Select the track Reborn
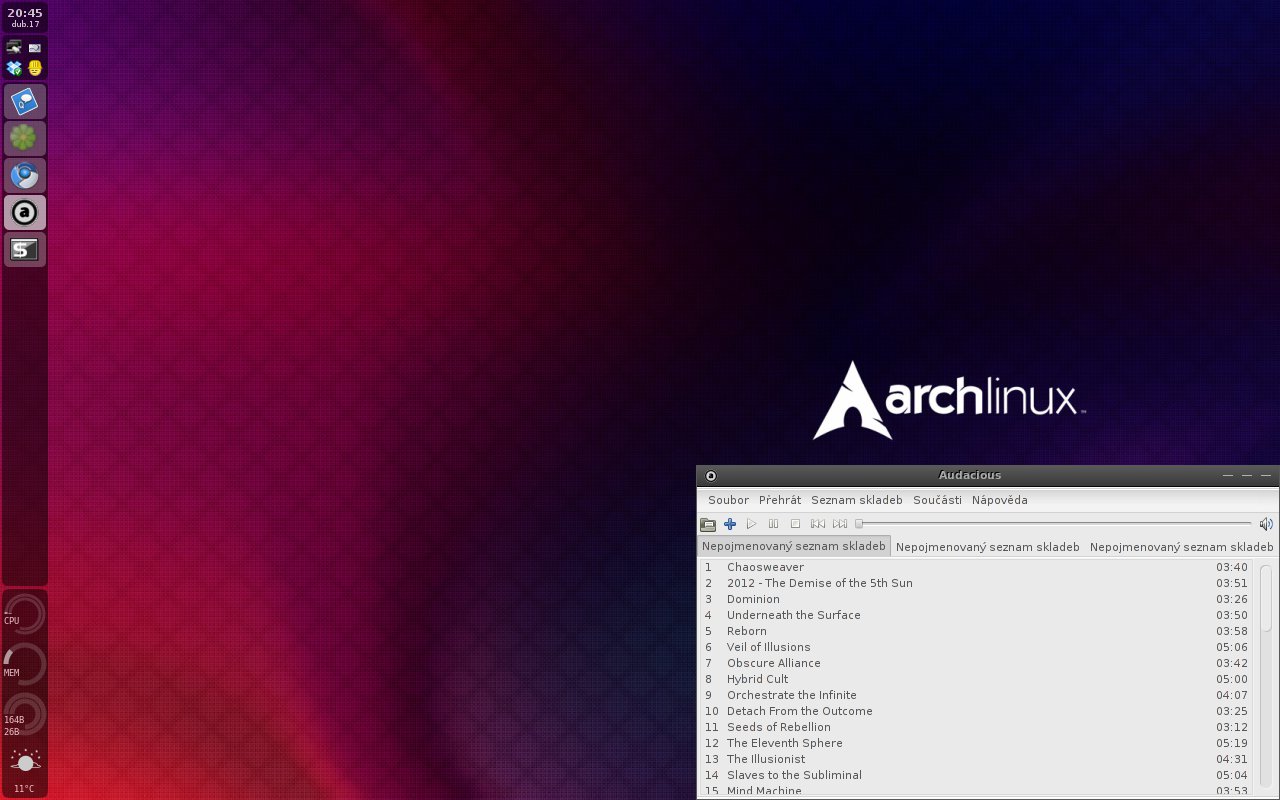Image resolution: width=1280 pixels, height=800 pixels. click(976, 631)
